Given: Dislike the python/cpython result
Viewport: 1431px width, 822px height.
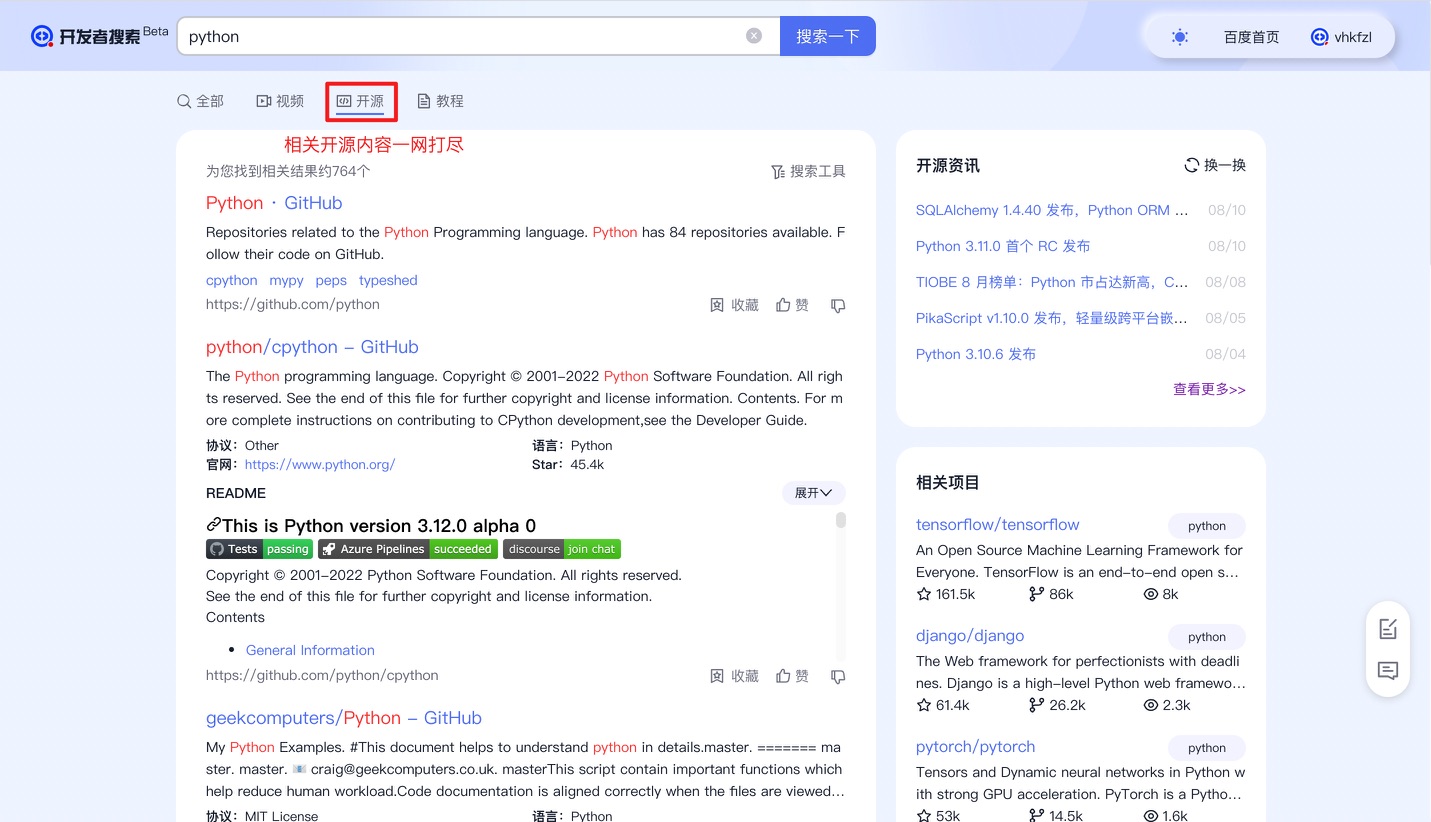Looking at the screenshot, I should click(838, 676).
